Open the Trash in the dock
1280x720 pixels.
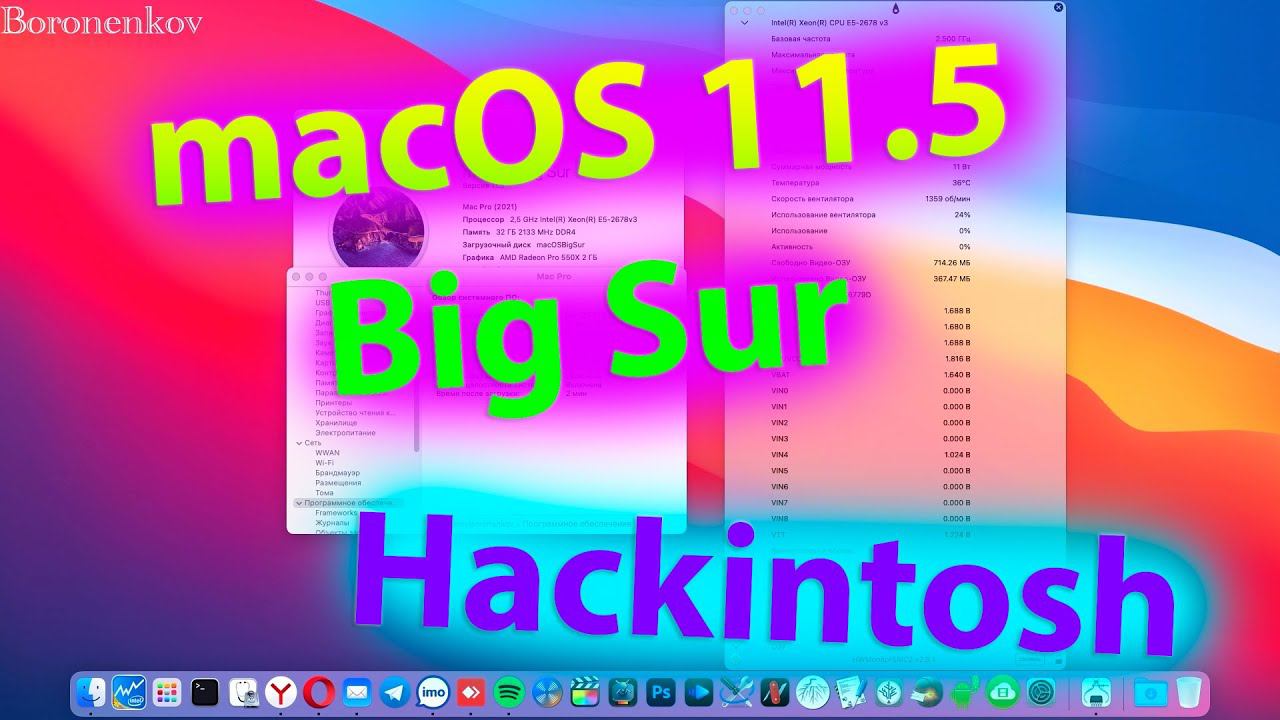click(1189, 692)
